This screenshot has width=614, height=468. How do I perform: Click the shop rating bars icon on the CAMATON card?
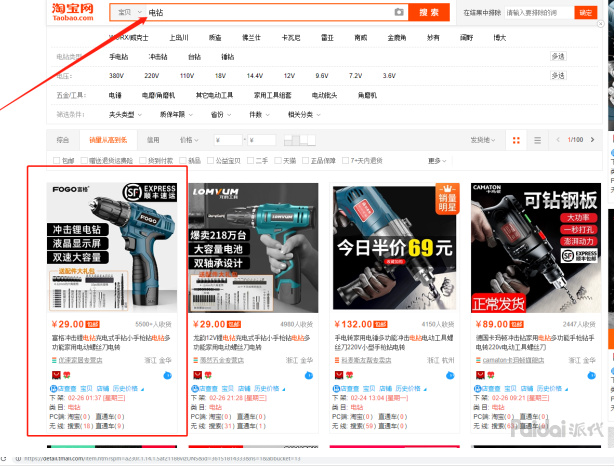click(479, 360)
